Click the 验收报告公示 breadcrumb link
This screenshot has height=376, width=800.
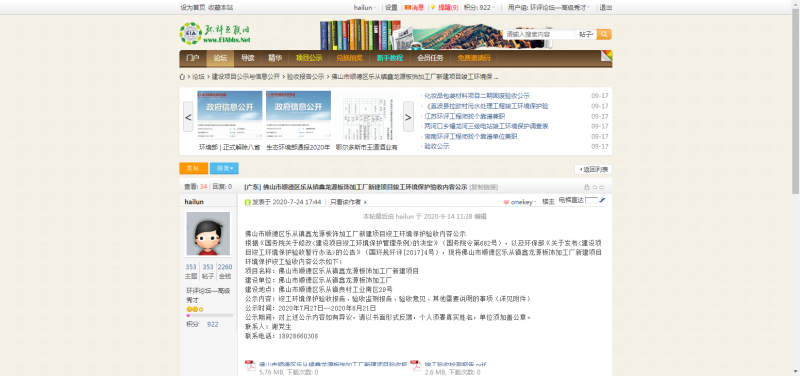305,77
